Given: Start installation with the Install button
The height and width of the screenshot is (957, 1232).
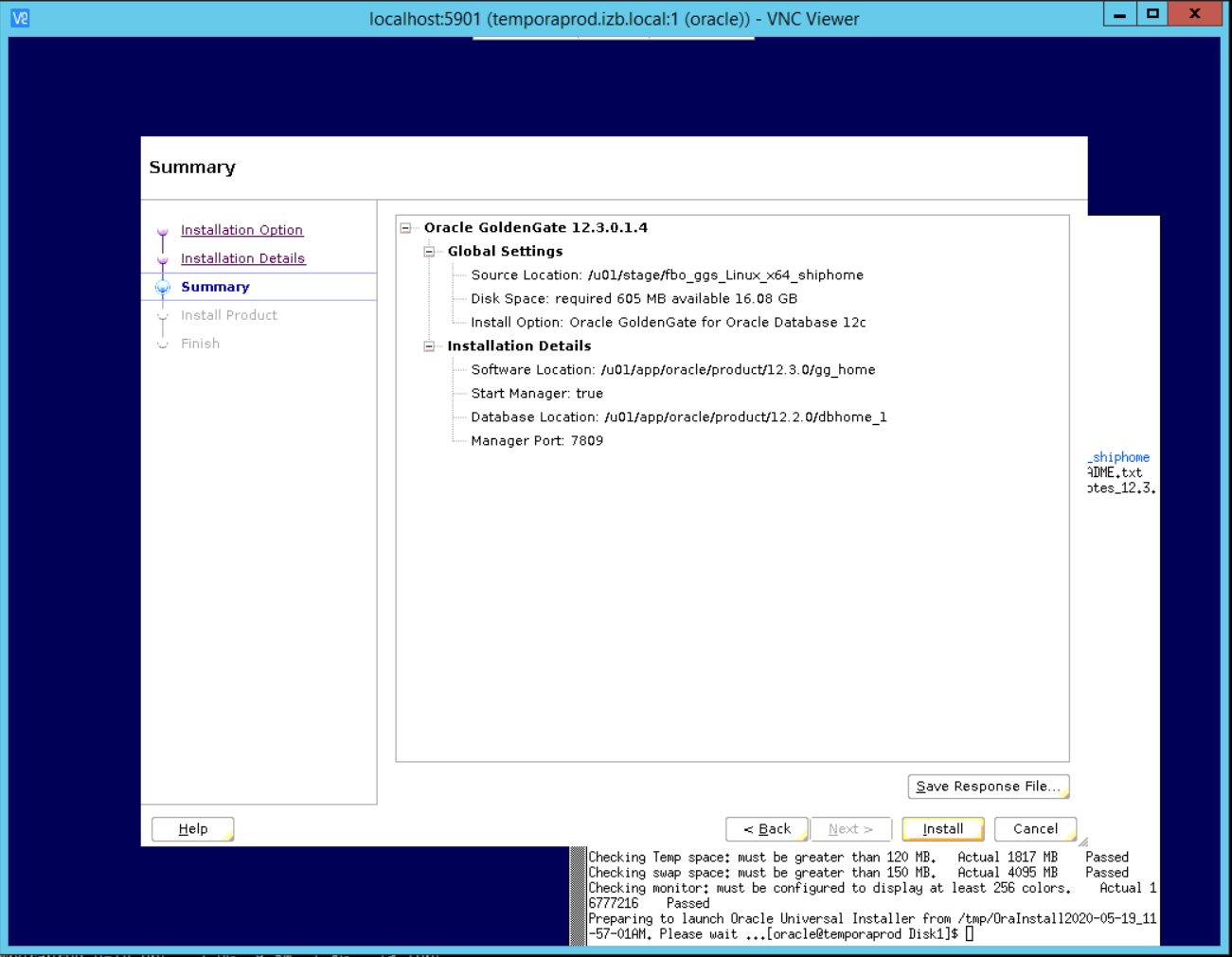Looking at the screenshot, I should 943,829.
